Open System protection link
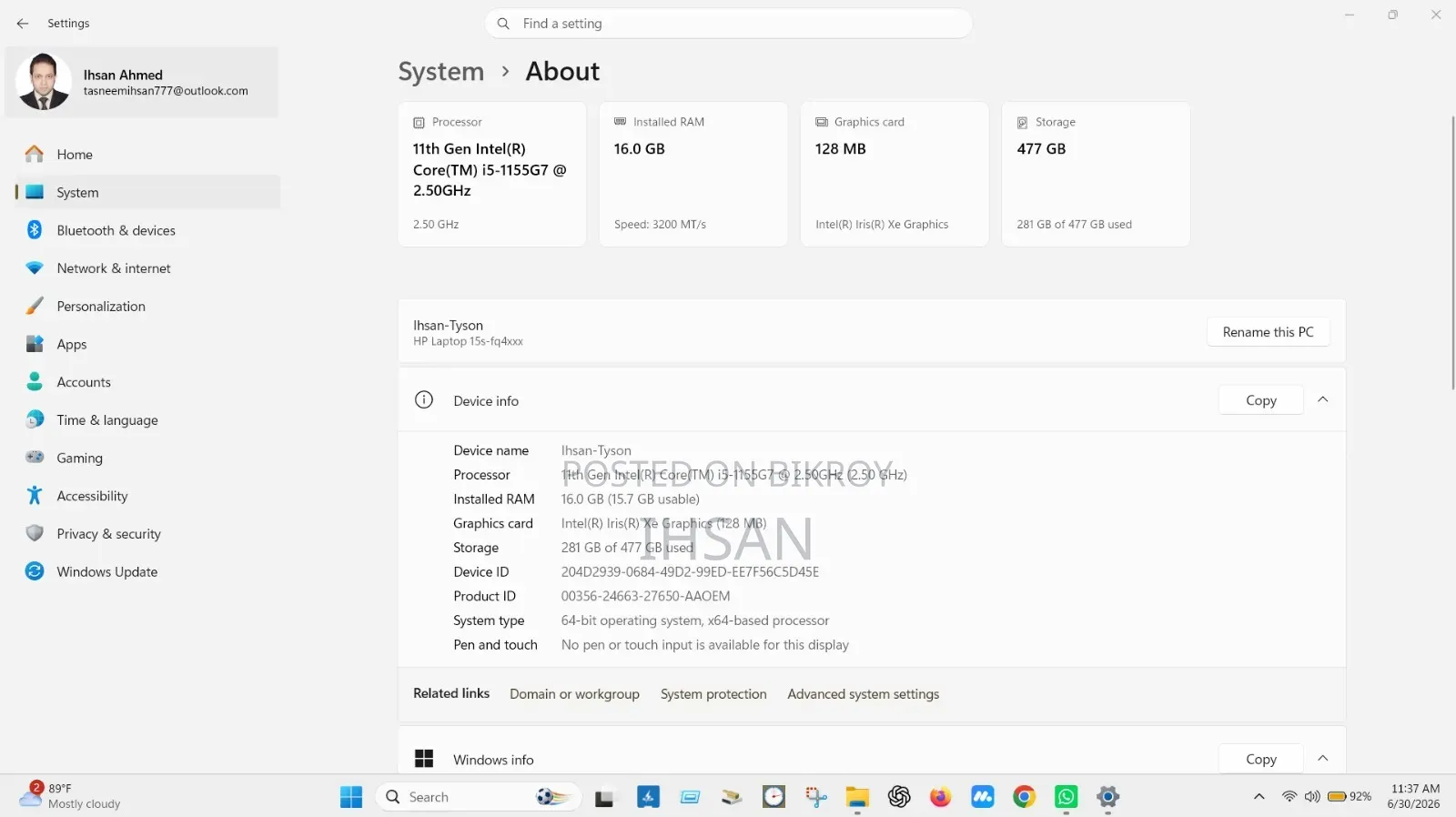Viewport: 1456px width, 817px height. point(713,694)
